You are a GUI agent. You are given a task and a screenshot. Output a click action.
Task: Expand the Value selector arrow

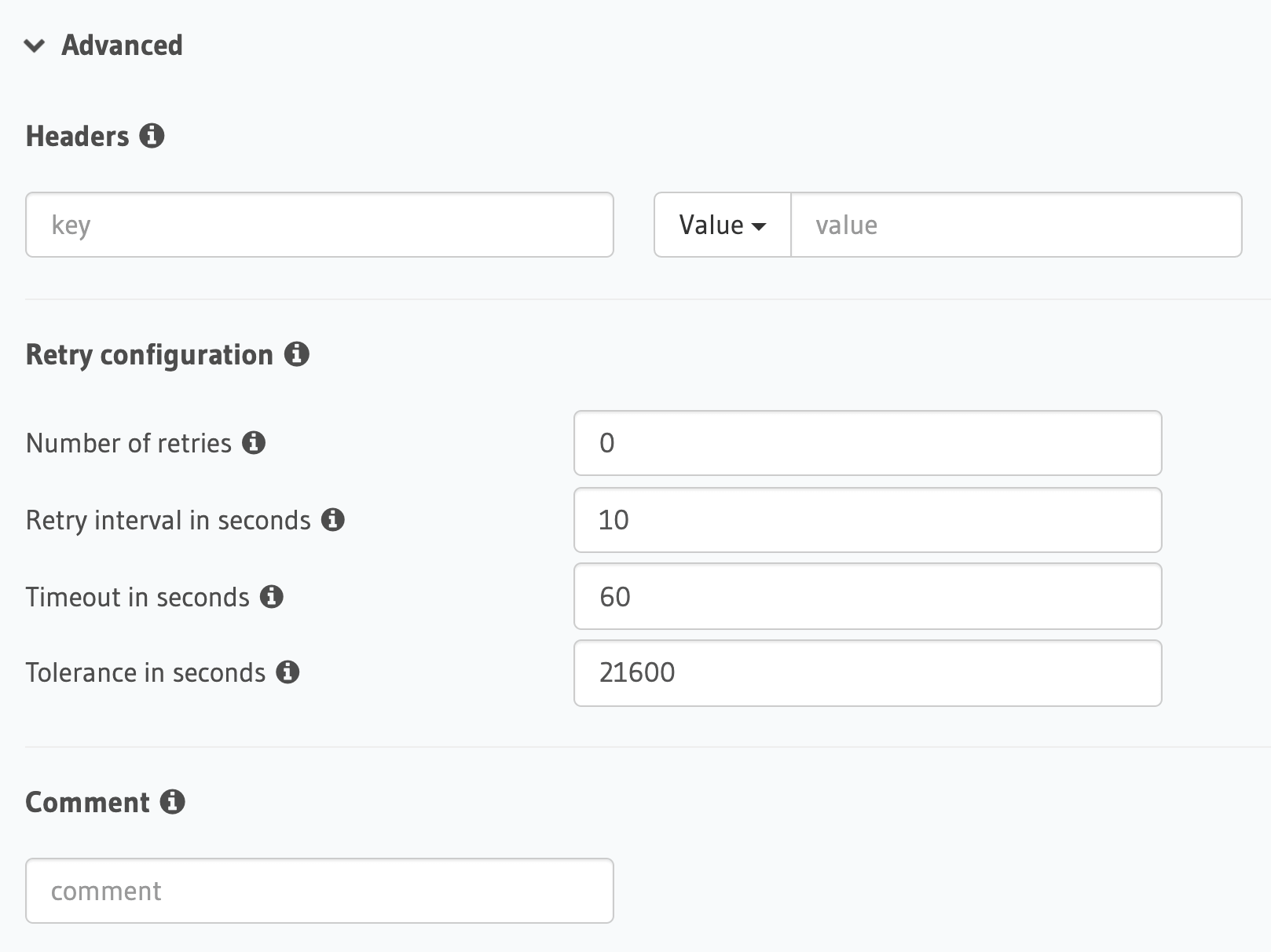[x=759, y=226]
